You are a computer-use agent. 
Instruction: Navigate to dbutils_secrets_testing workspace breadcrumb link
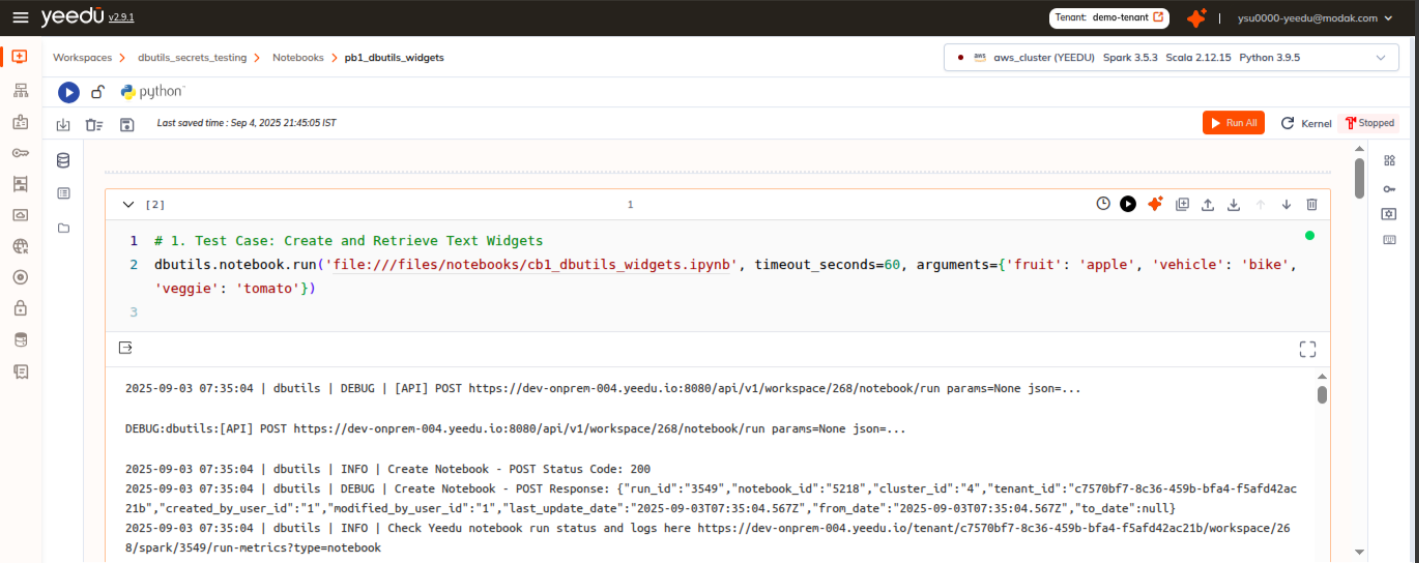coord(192,58)
